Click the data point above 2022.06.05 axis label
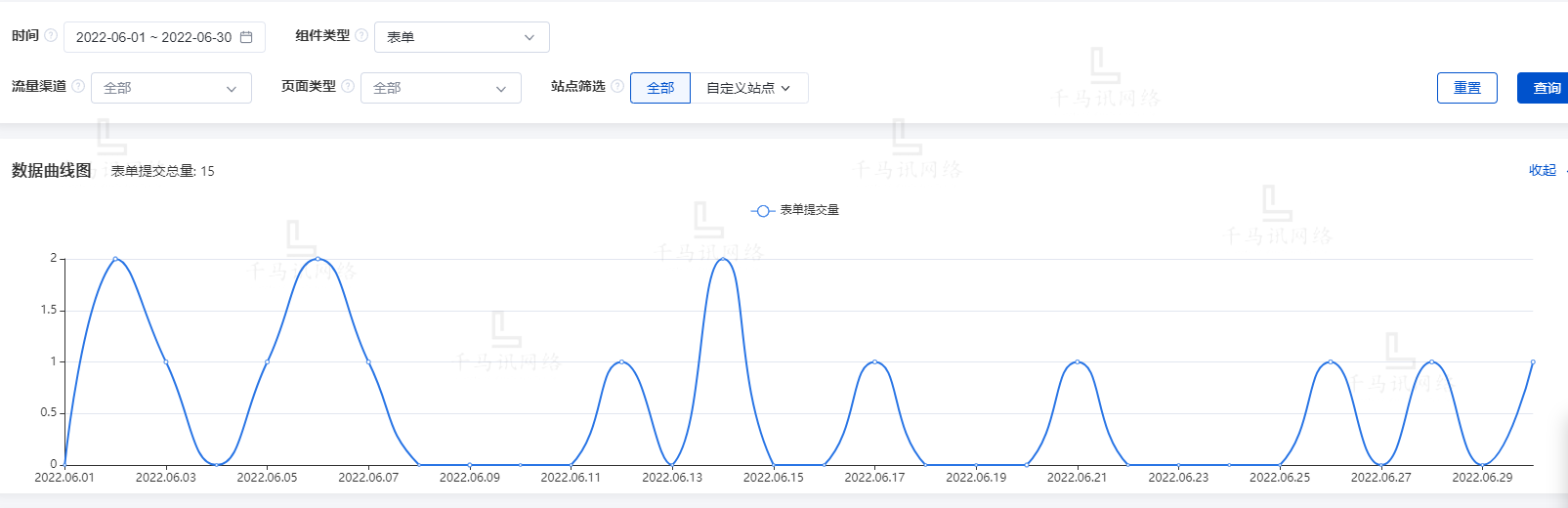Image resolution: width=1568 pixels, height=508 pixels. pyautogui.click(x=267, y=362)
